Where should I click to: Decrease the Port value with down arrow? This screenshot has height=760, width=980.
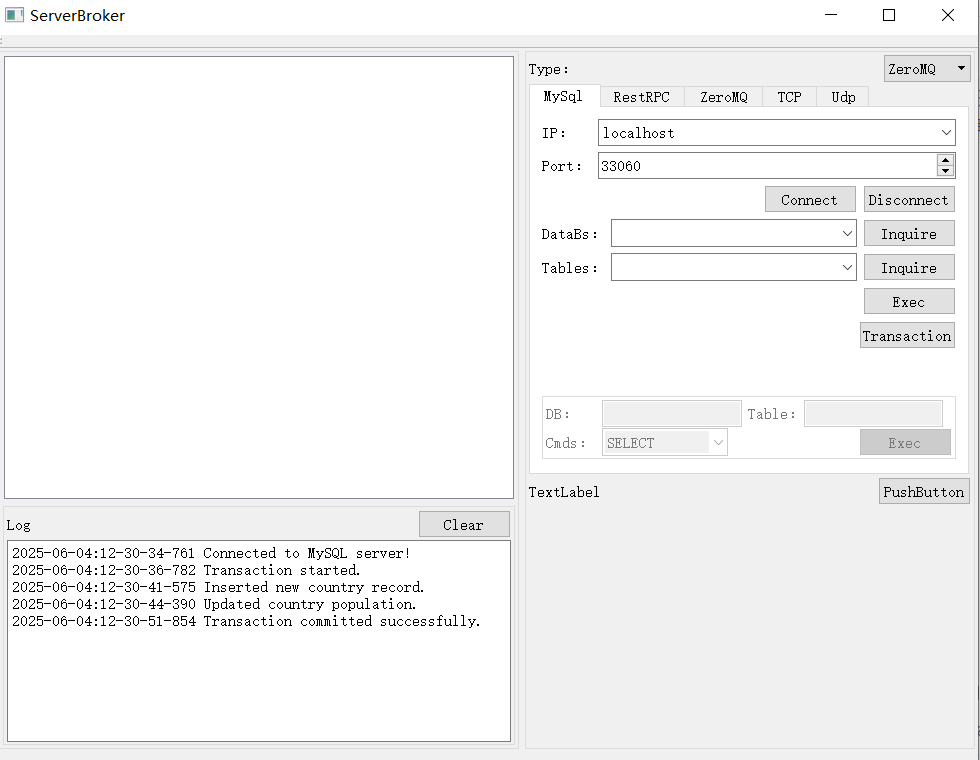[x=946, y=171]
